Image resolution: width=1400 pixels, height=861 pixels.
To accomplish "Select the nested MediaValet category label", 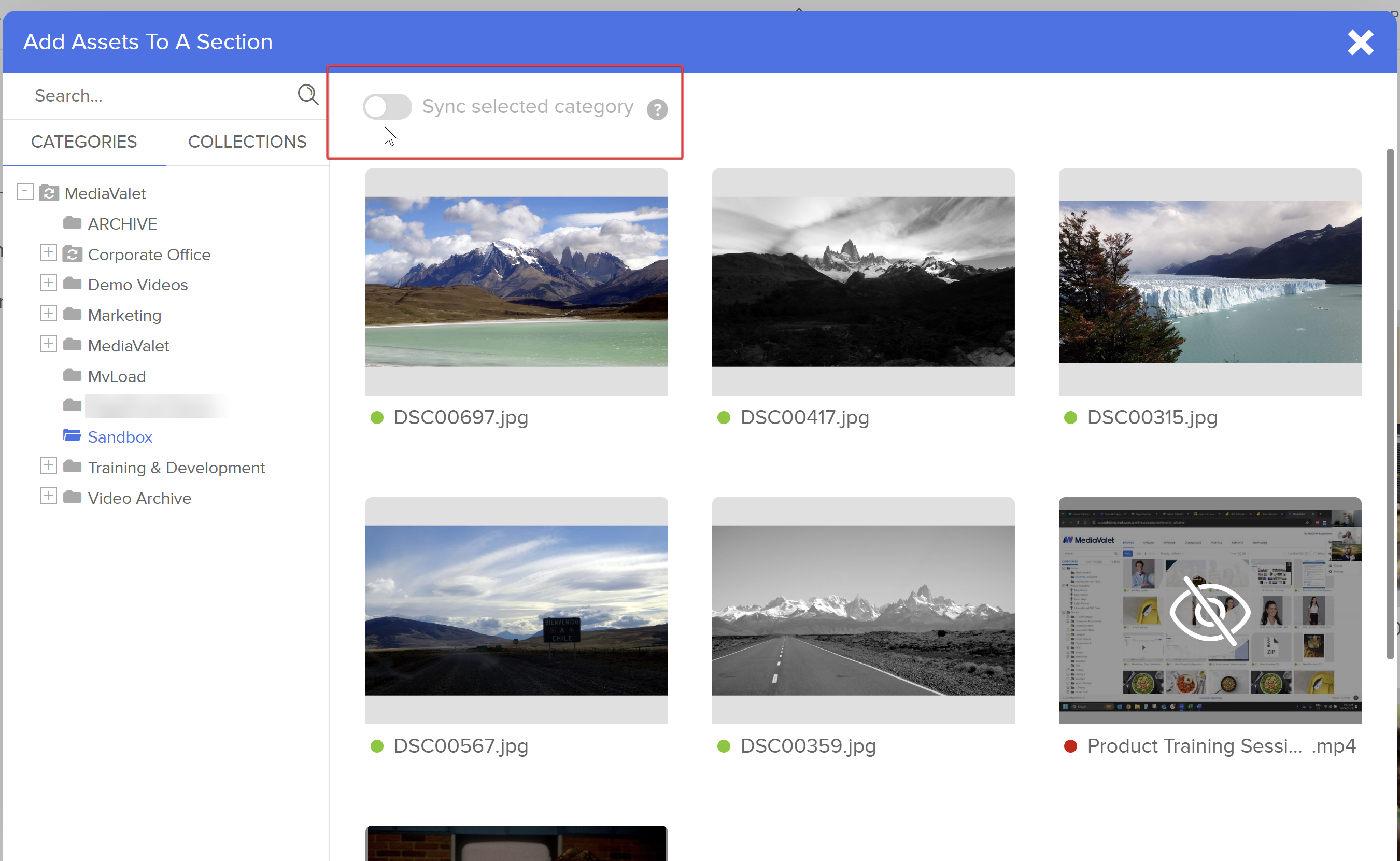I will coord(129,346).
